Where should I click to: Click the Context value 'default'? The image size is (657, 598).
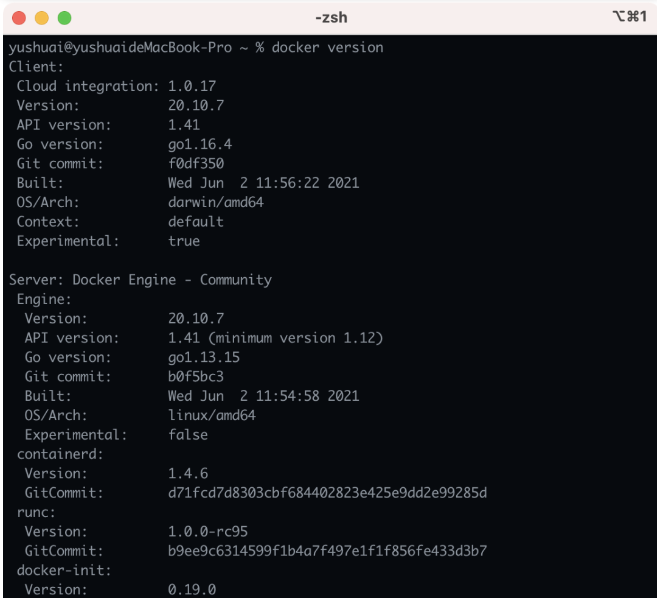pos(196,222)
